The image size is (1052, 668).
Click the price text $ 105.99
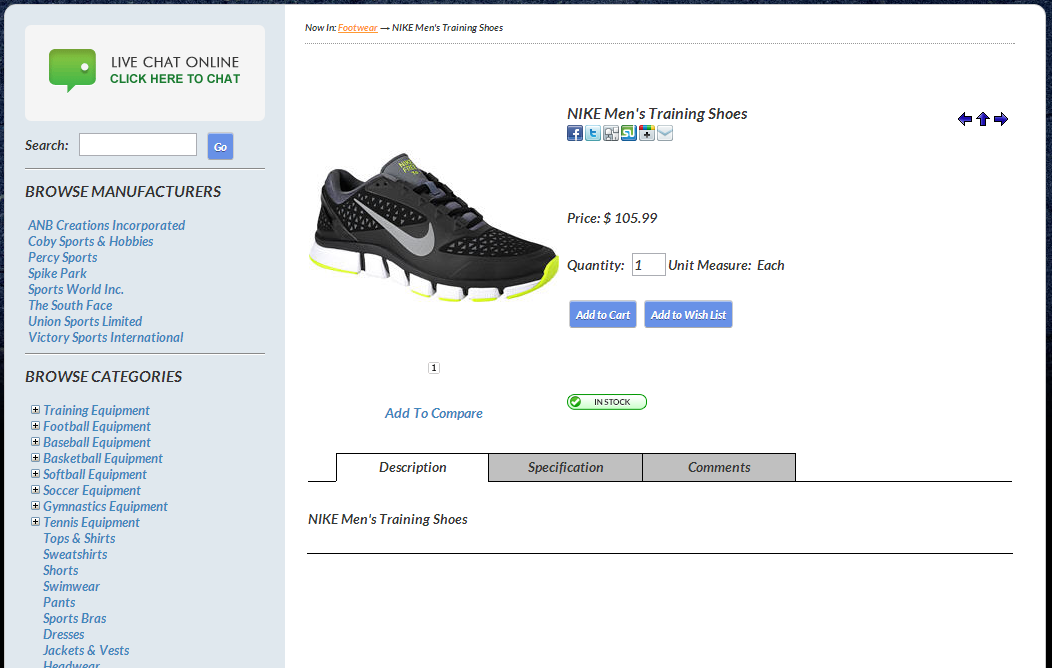pyautogui.click(x=631, y=218)
